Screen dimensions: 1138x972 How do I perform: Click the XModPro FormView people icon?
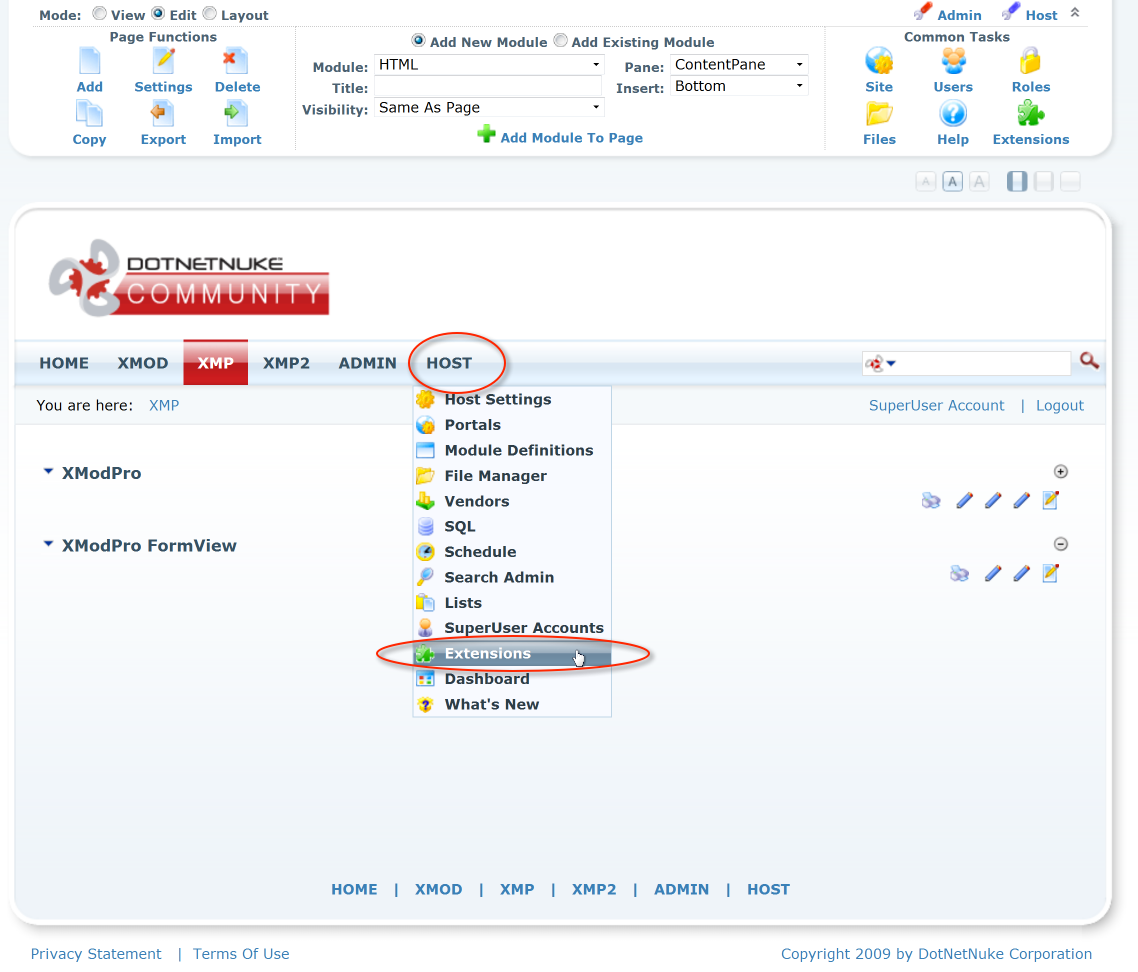959,574
